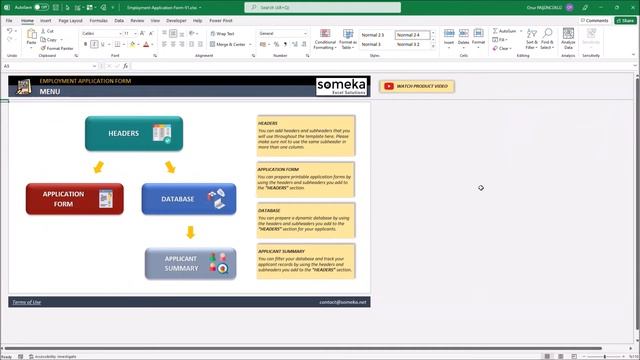Open the DATABASE blue button
640x360 pixels.
(x=189, y=199)
